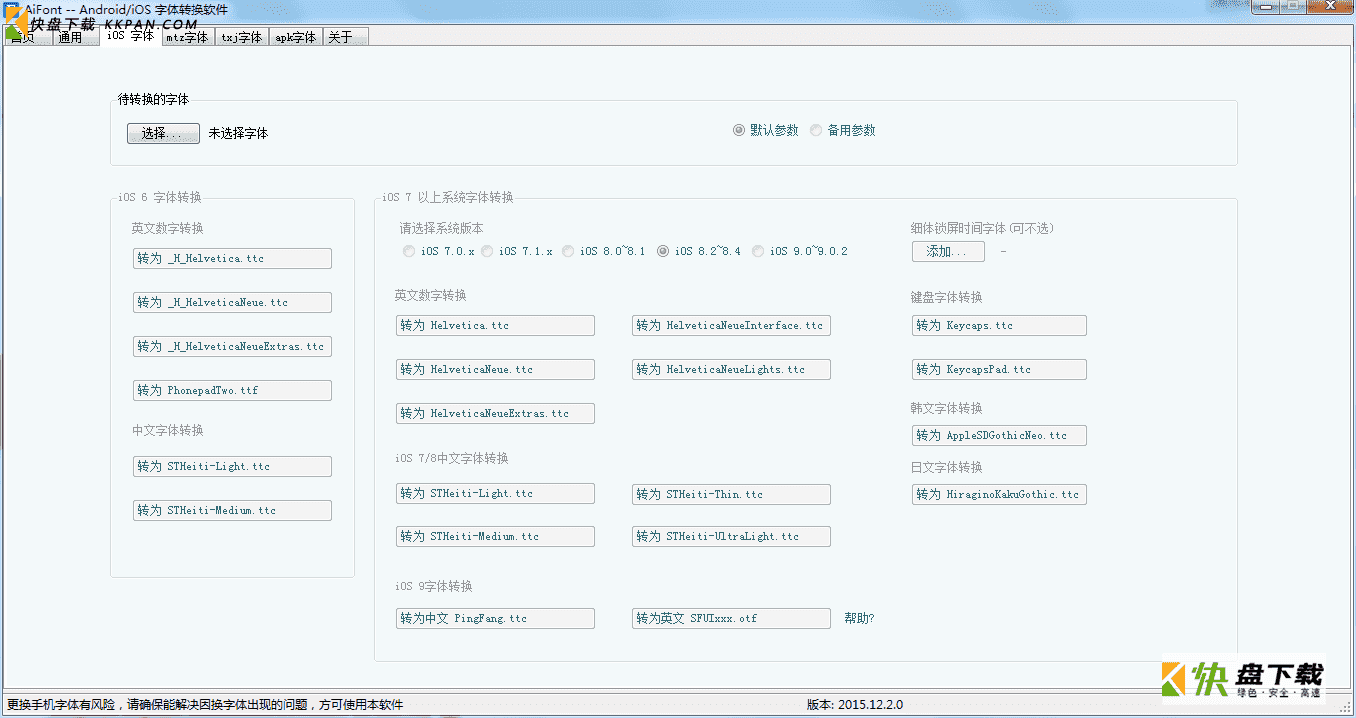Choose iOS 7.1.x system version
1356x718 pixels.
click(517, 251)
